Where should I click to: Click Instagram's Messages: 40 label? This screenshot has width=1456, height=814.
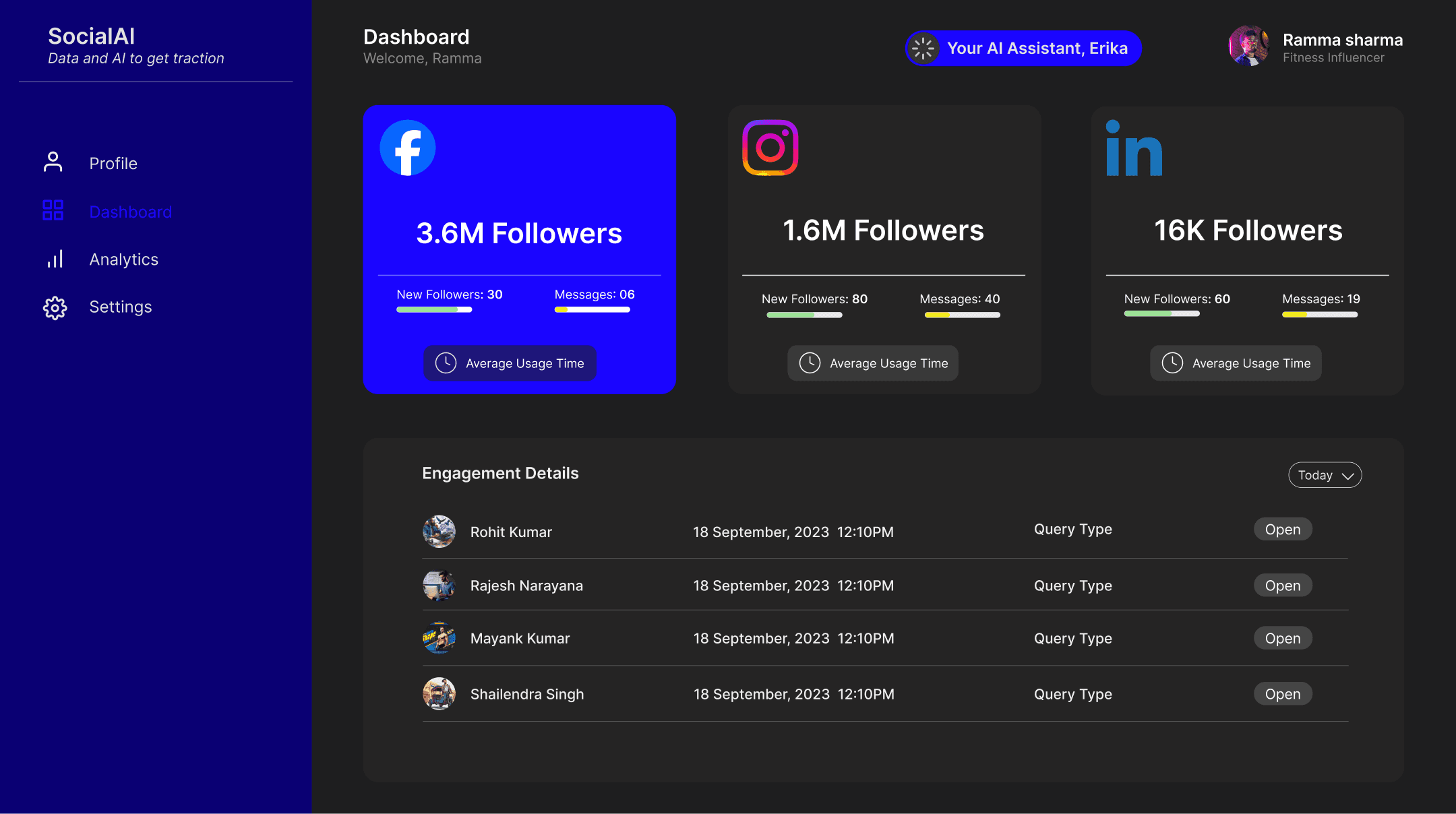[x=960, y=299]
